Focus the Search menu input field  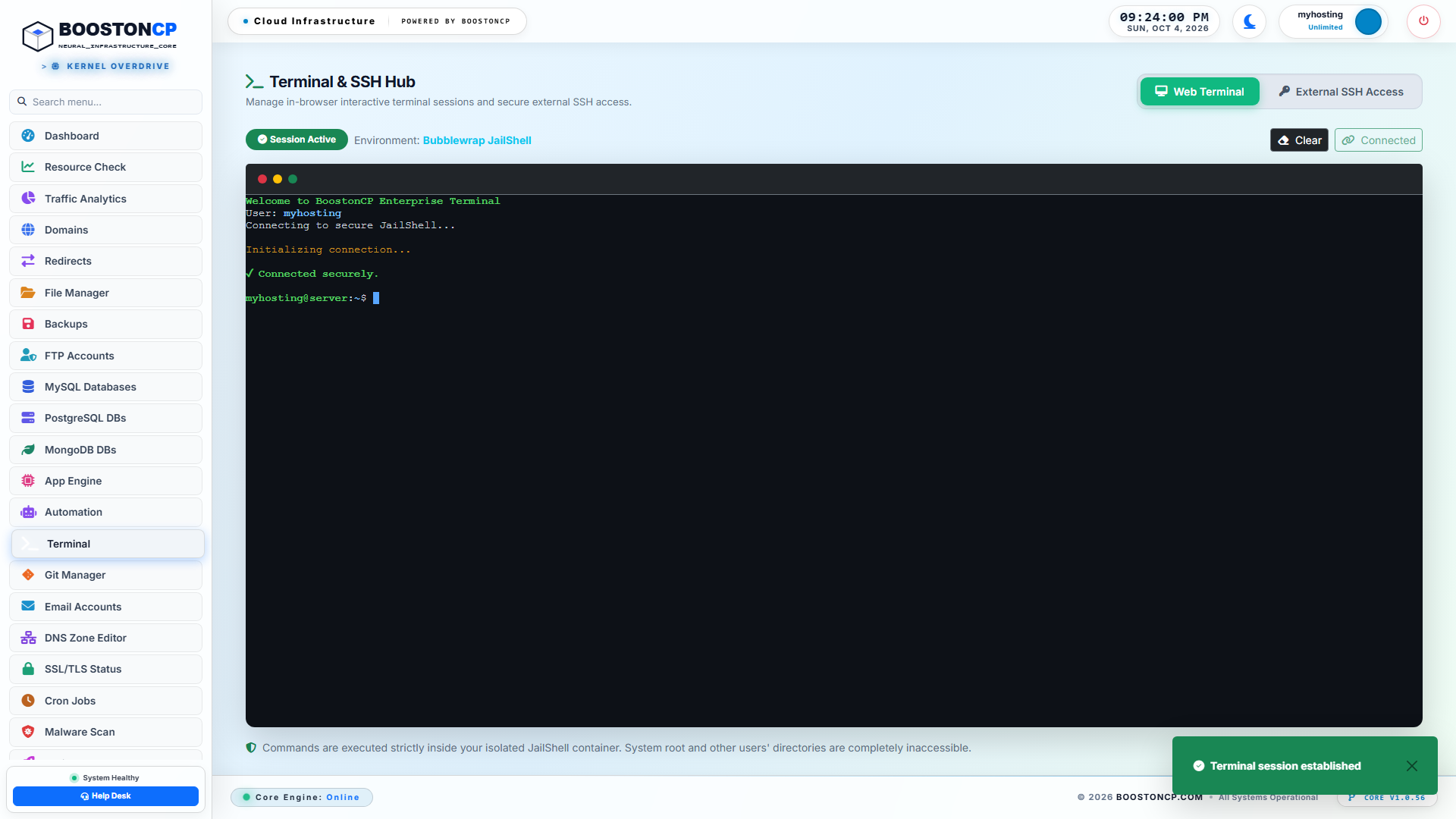click(x=106, y=102)
